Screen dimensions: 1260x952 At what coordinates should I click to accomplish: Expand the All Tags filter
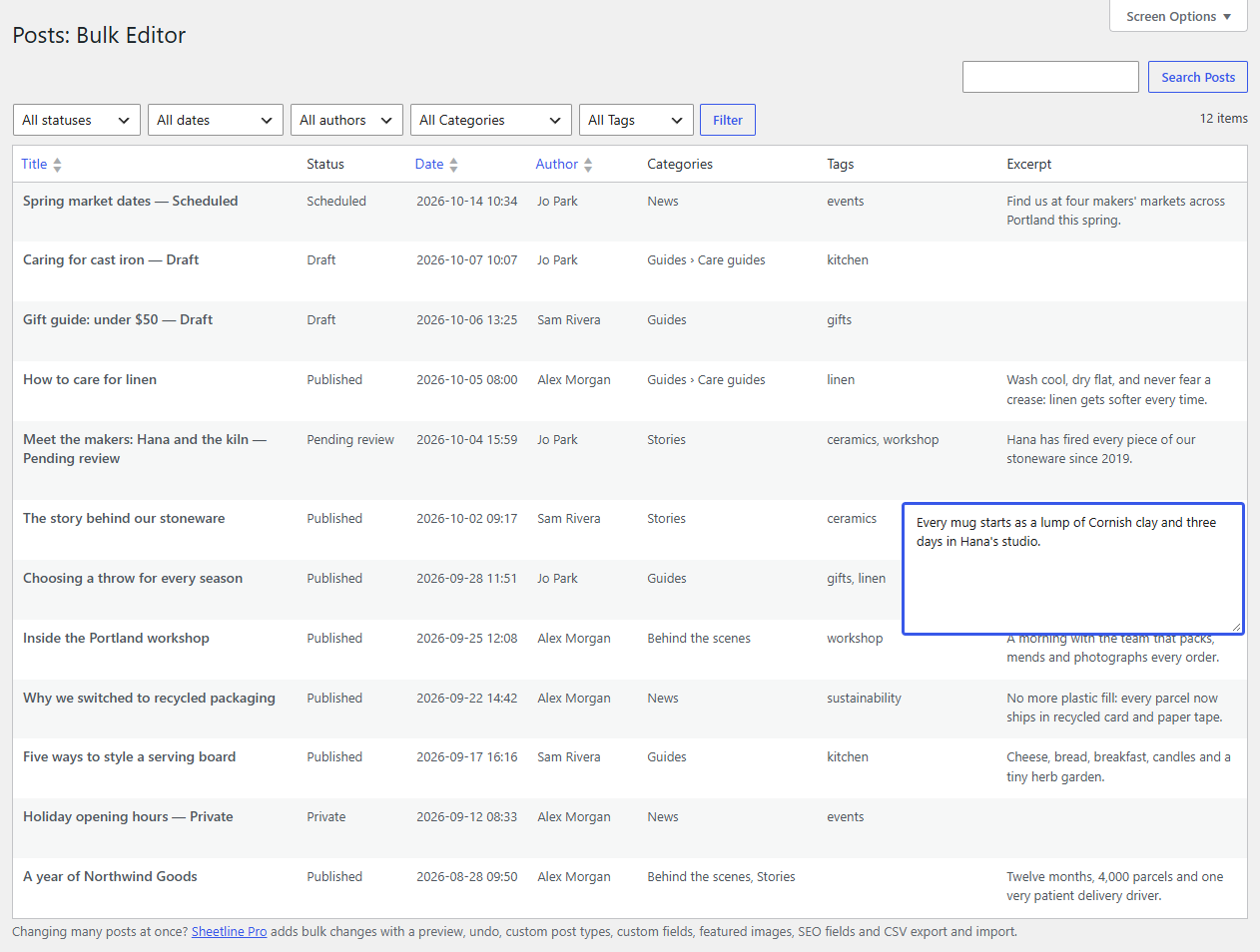pos(636,120)
